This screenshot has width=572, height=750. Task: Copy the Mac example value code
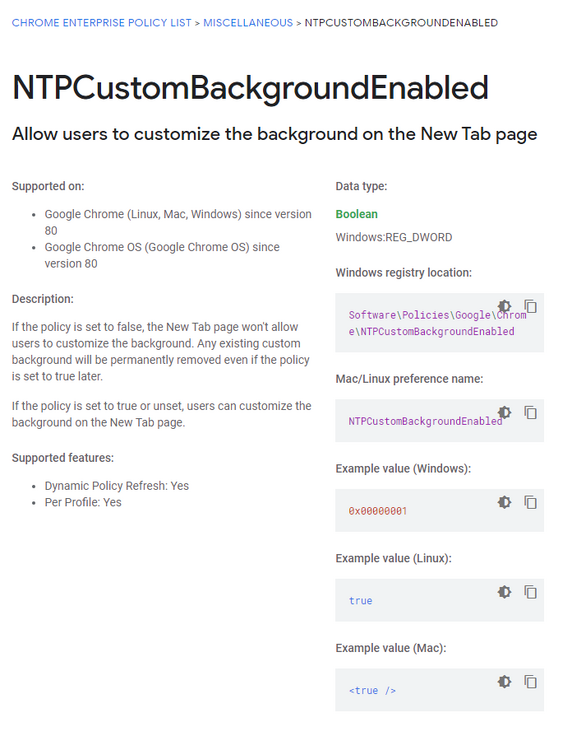click(x=530, y=682)
